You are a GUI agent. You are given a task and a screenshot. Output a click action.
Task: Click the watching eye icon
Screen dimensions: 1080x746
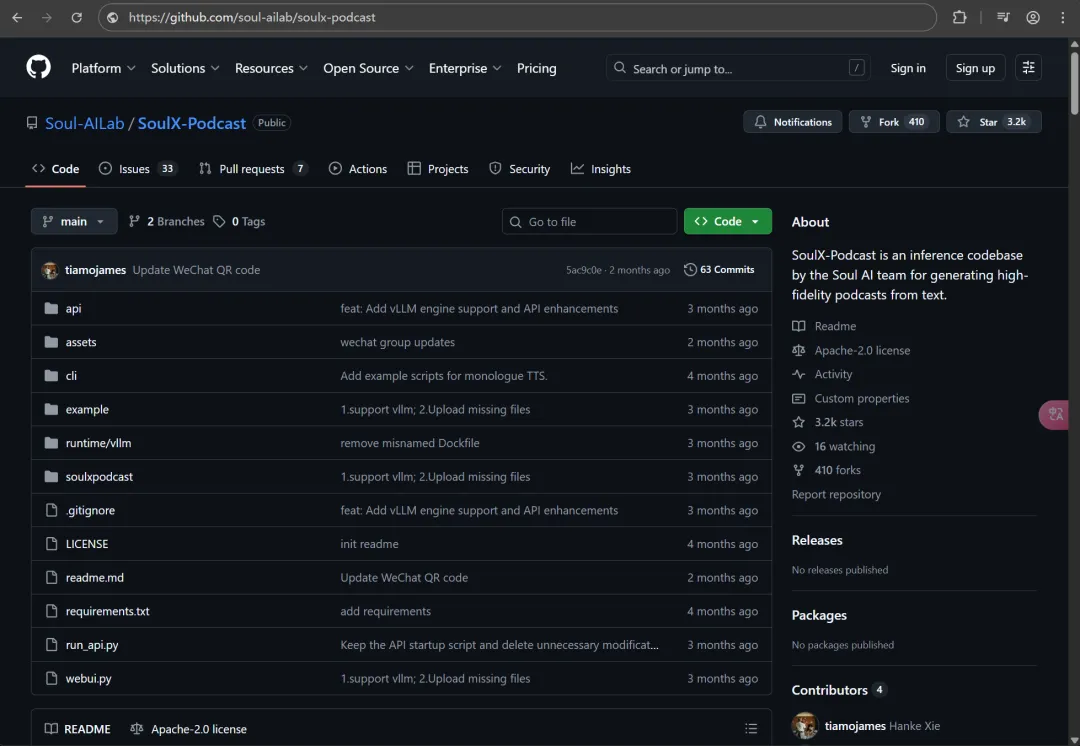[x=798, y=446]
